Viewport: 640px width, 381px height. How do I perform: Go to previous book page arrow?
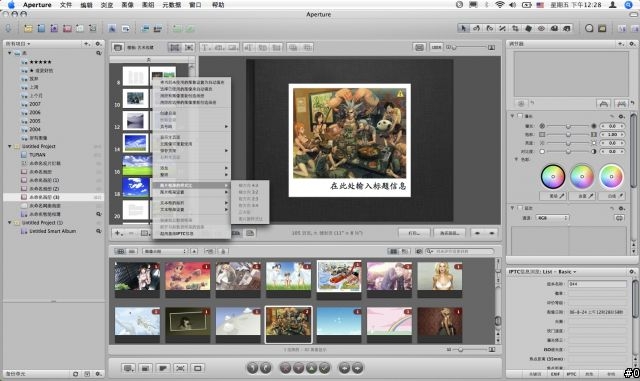point(477,233)
